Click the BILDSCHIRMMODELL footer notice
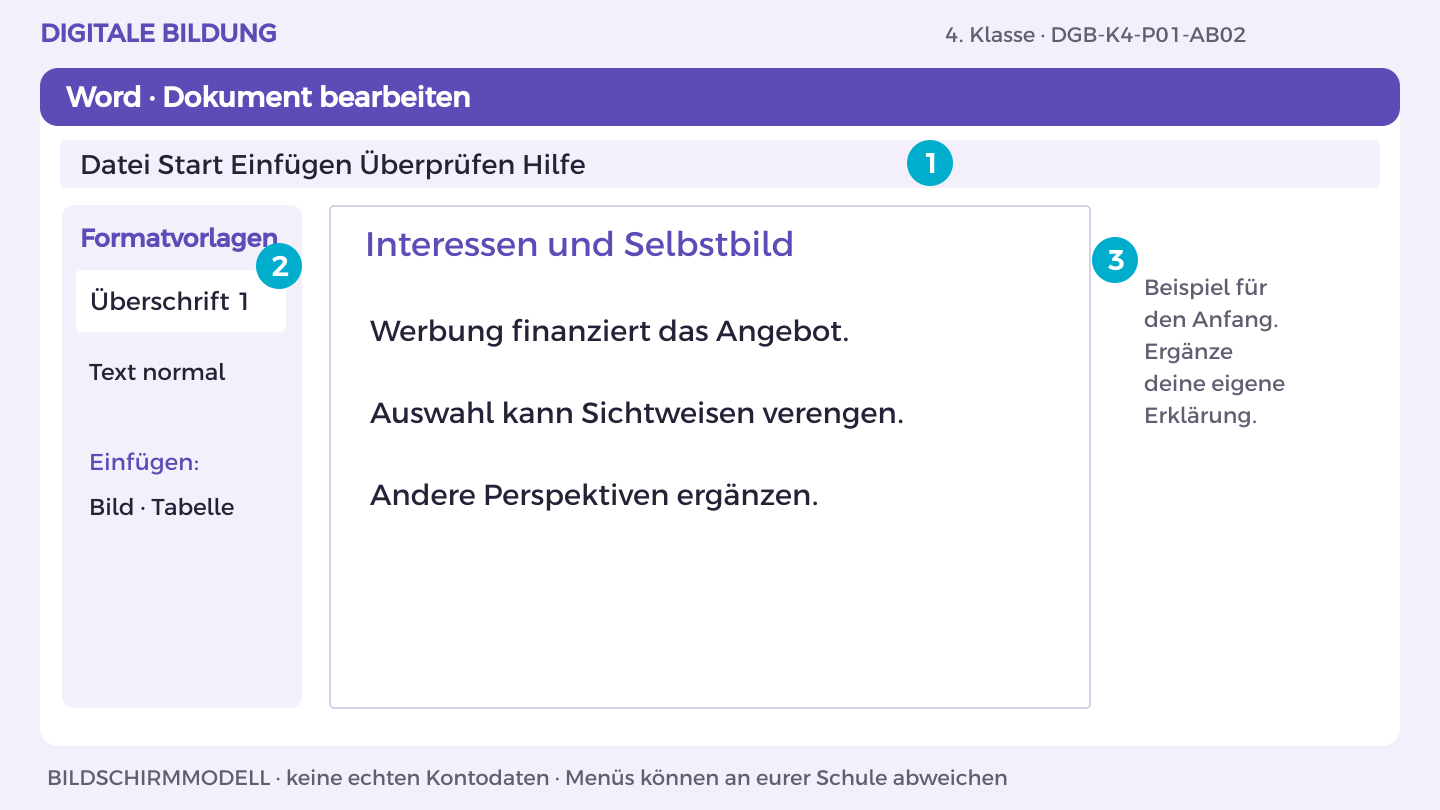Image resolution: width=1440 pixels, height=810 pixels. tap(527, 777)
